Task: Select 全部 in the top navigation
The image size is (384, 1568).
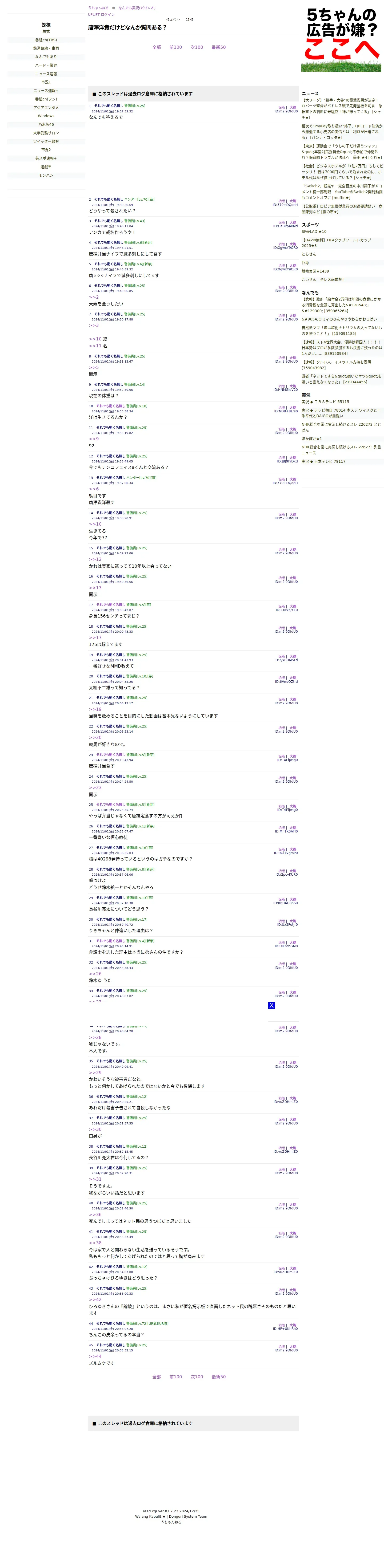Action: pyautogui.click(x=157, y=47)
